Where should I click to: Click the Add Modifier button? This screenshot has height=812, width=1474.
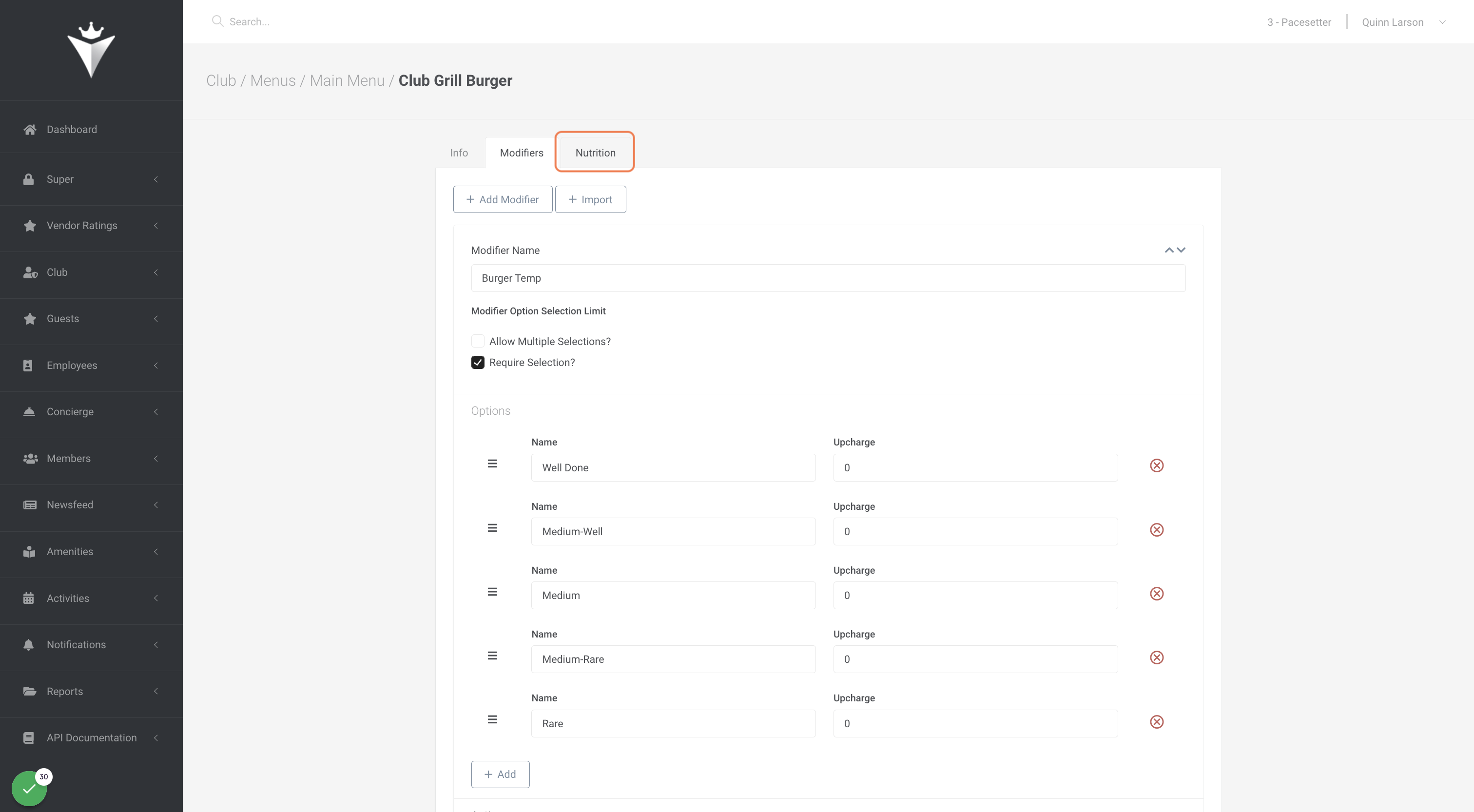coord(503,199)
